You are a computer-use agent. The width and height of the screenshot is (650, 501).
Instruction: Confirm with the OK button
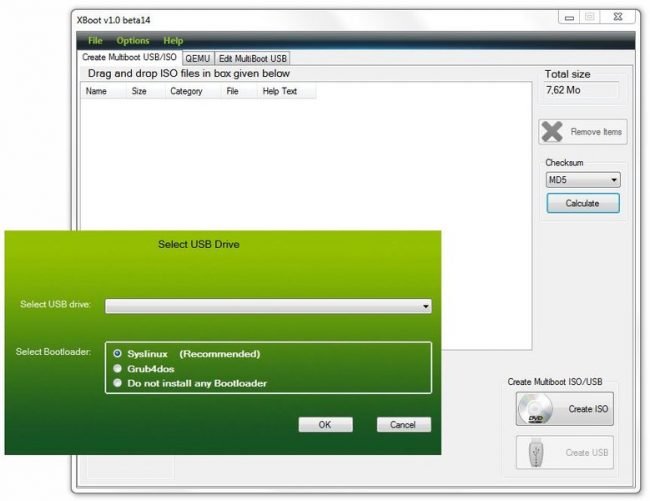(x=325, y=425)
